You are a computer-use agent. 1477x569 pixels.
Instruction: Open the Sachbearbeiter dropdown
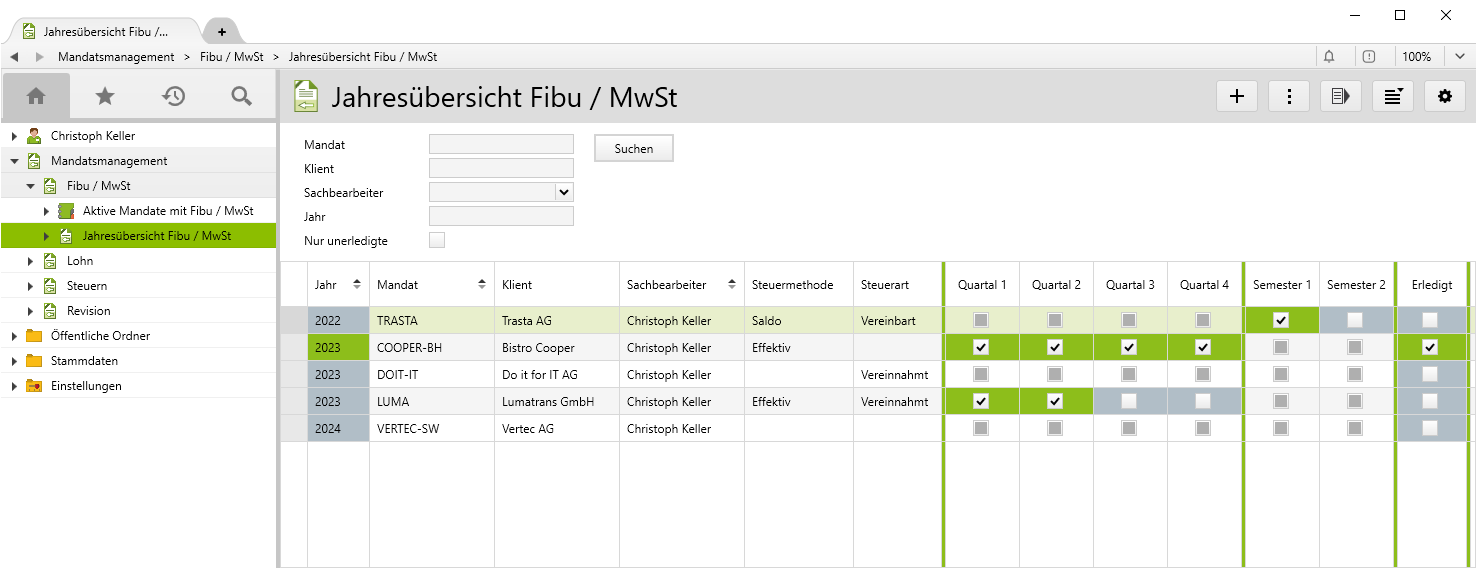(564, 192)
